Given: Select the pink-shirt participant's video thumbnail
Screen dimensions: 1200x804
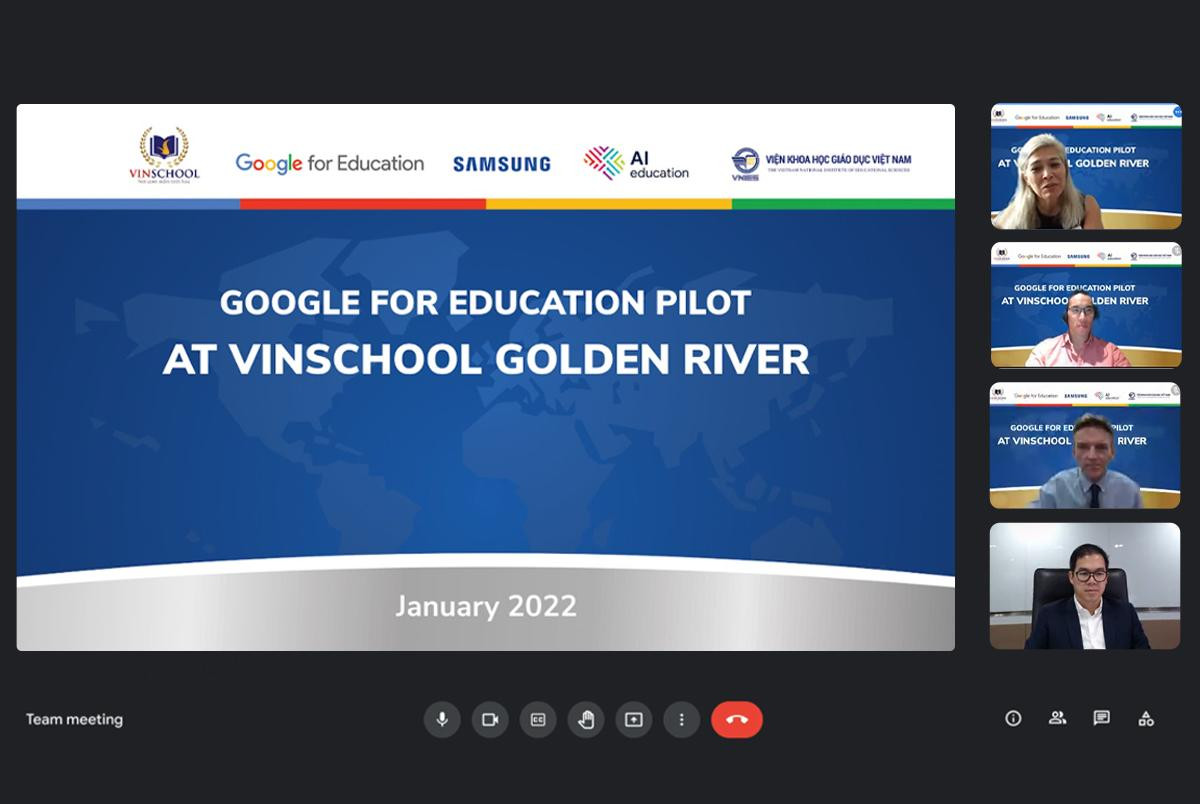Looking at the screenshot, I should (1085, 306).
